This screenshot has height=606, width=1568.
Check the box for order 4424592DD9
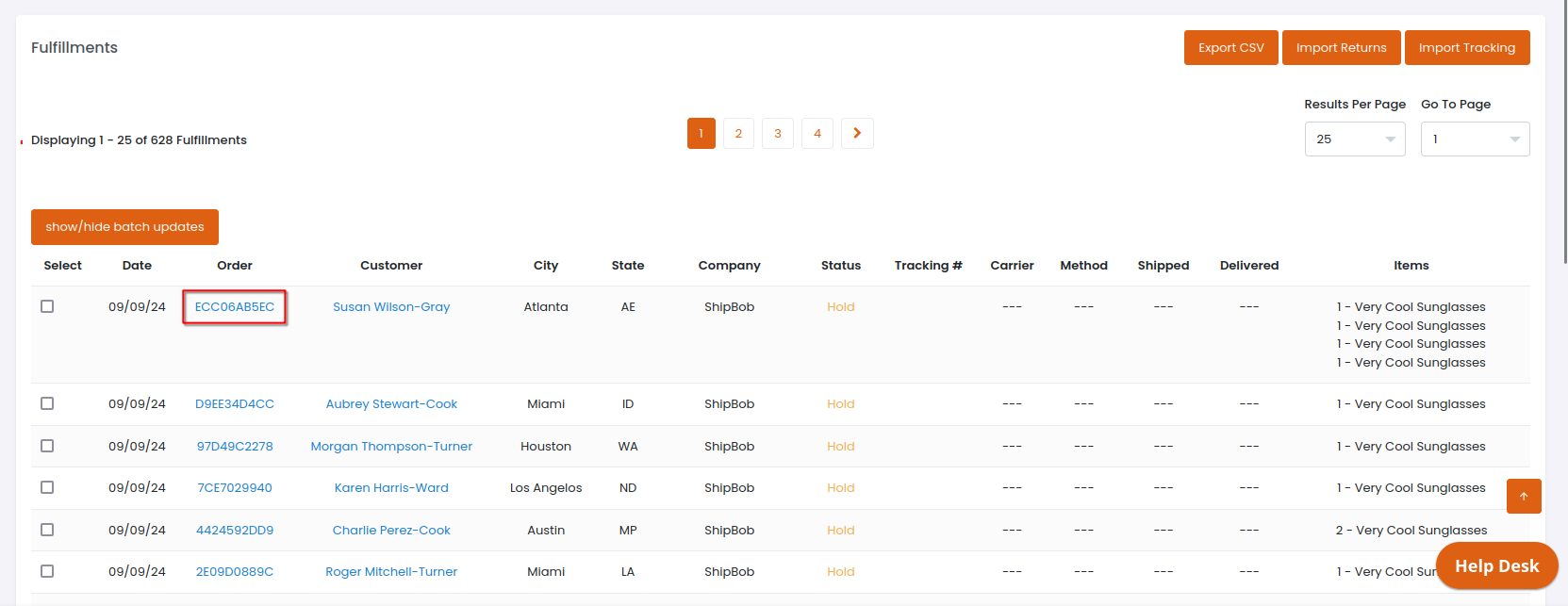coord(47,530)
